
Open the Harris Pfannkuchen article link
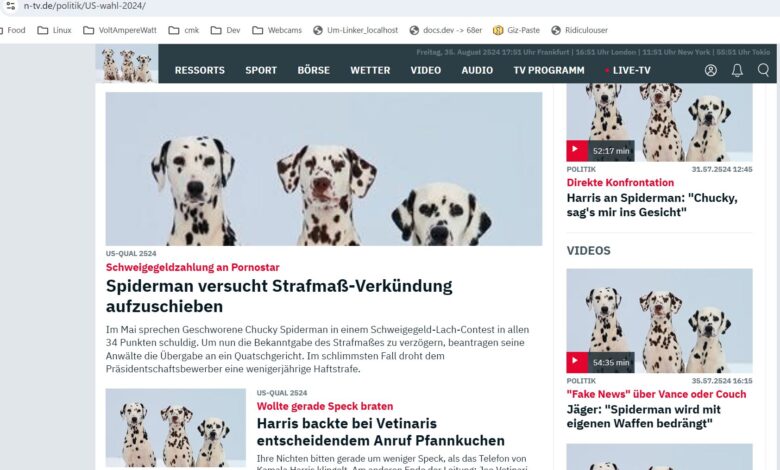381,432
